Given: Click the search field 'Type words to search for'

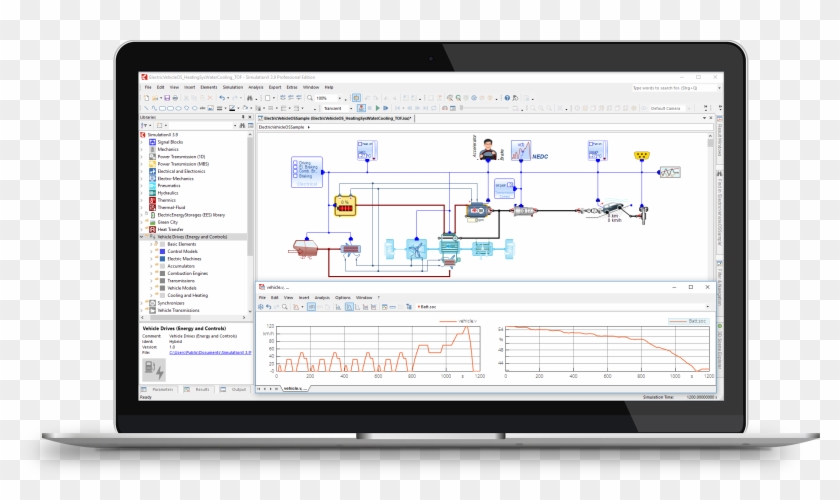Looking at the screenshot, I should click(x=673, y=88).
